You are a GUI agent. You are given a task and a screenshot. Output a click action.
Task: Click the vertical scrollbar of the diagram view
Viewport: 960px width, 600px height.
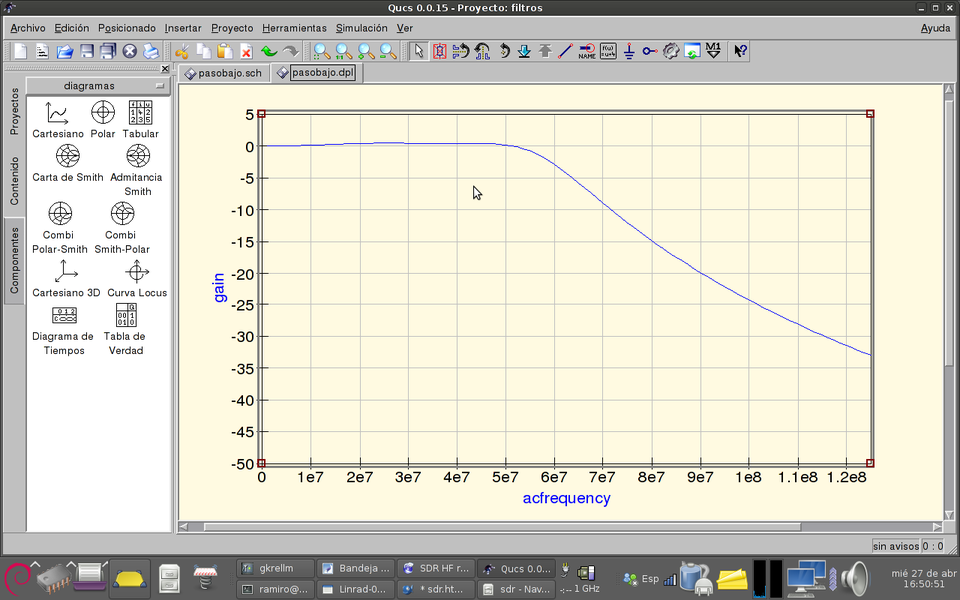click(950, 300)
